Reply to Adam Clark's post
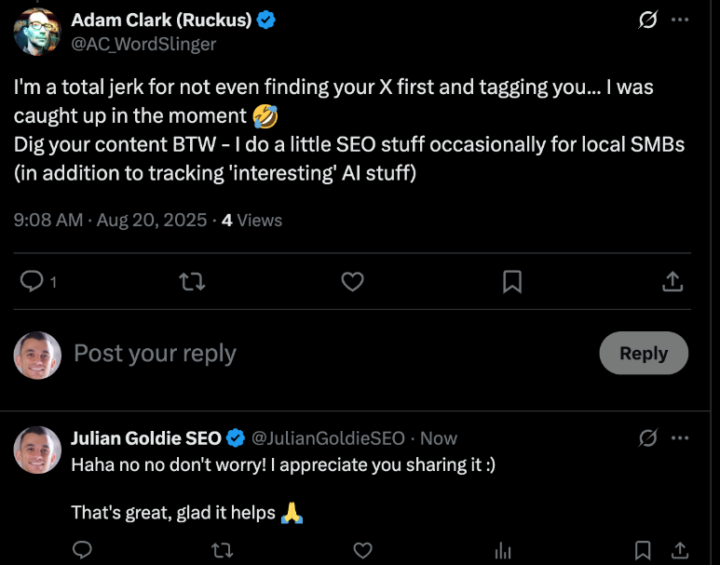This screenshot has width=720, height=565. pos(32,283)
